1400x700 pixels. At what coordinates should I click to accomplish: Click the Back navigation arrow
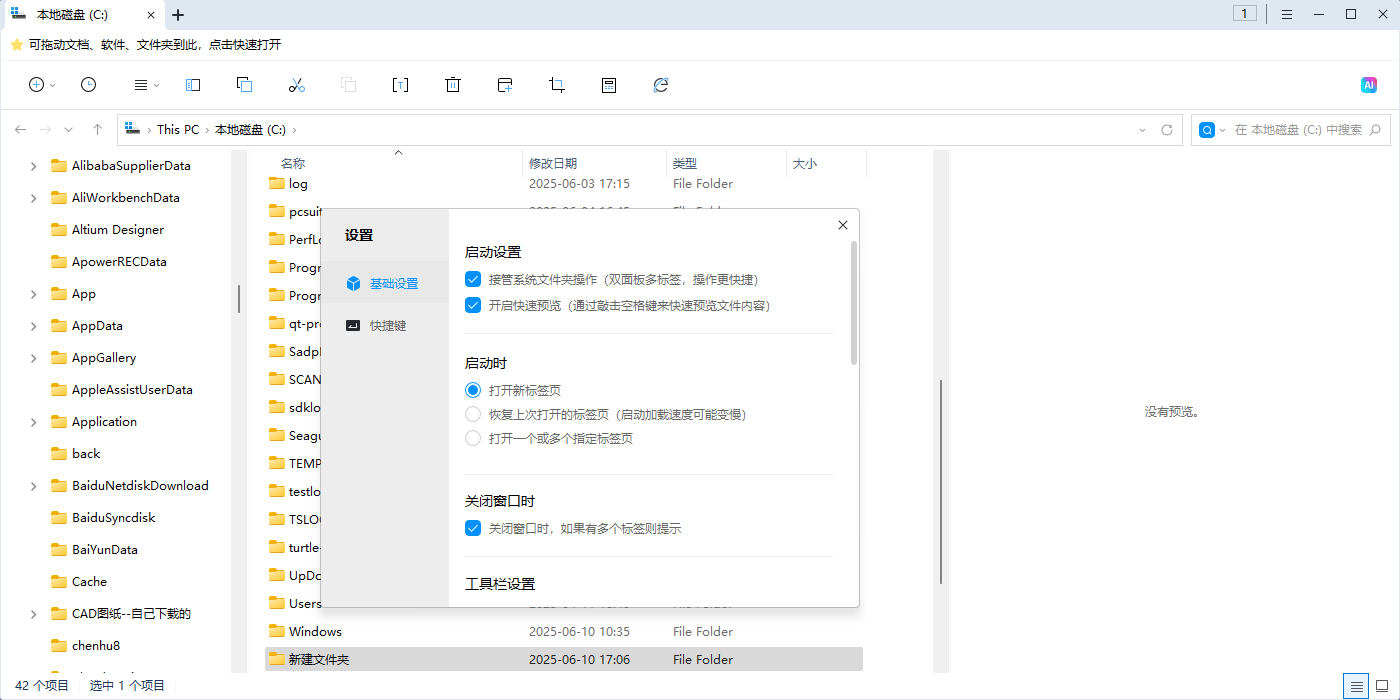pyautogui.click(x=20, y=130)
